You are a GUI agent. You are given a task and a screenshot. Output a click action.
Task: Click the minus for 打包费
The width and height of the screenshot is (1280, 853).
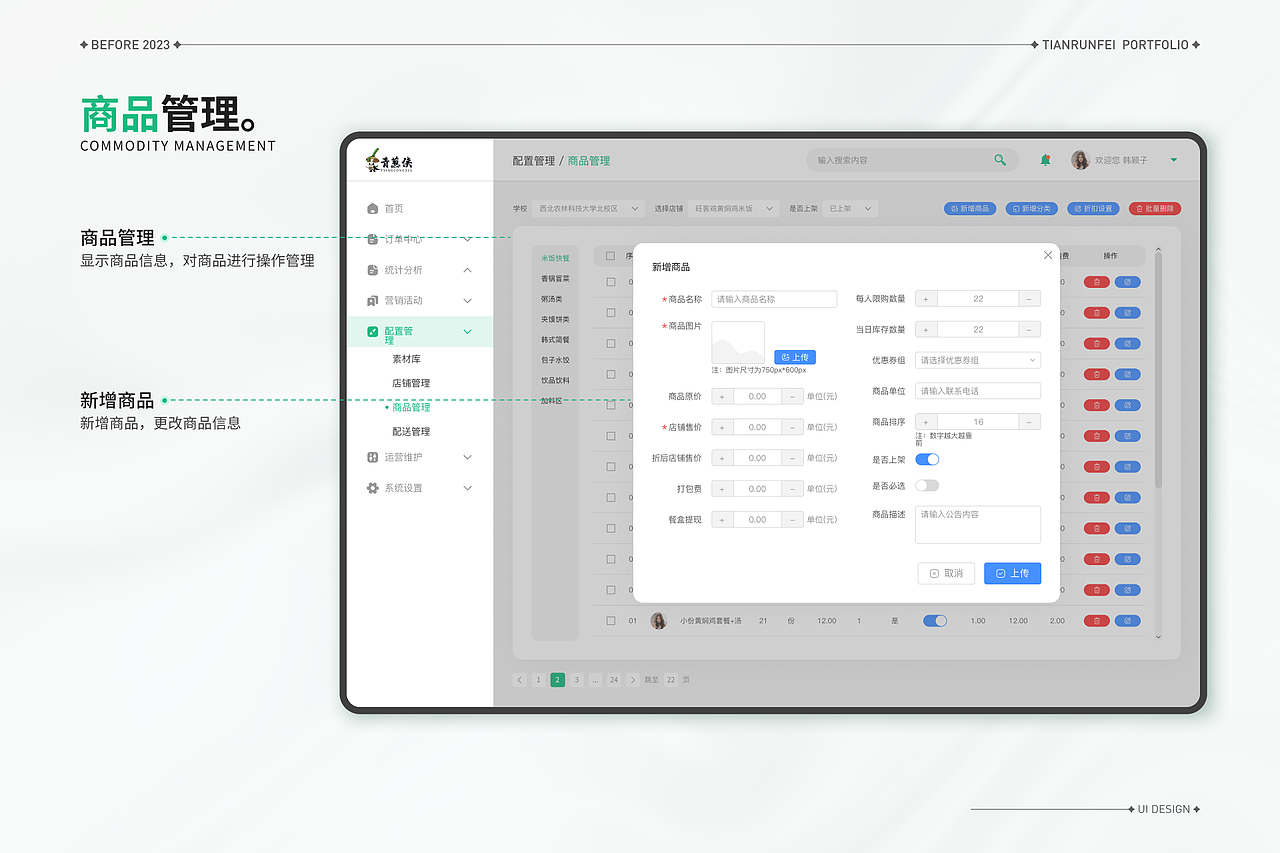click(792, 489)
